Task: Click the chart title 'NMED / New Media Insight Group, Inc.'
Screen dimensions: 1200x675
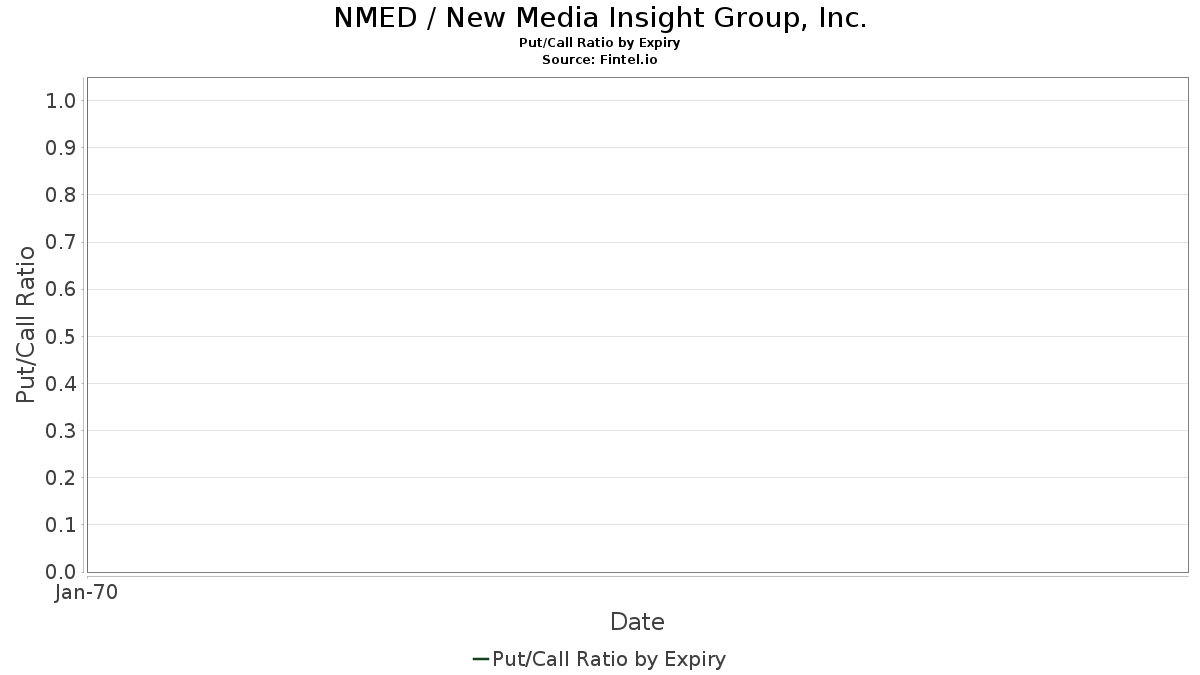Action: click(x=600, y=18)
